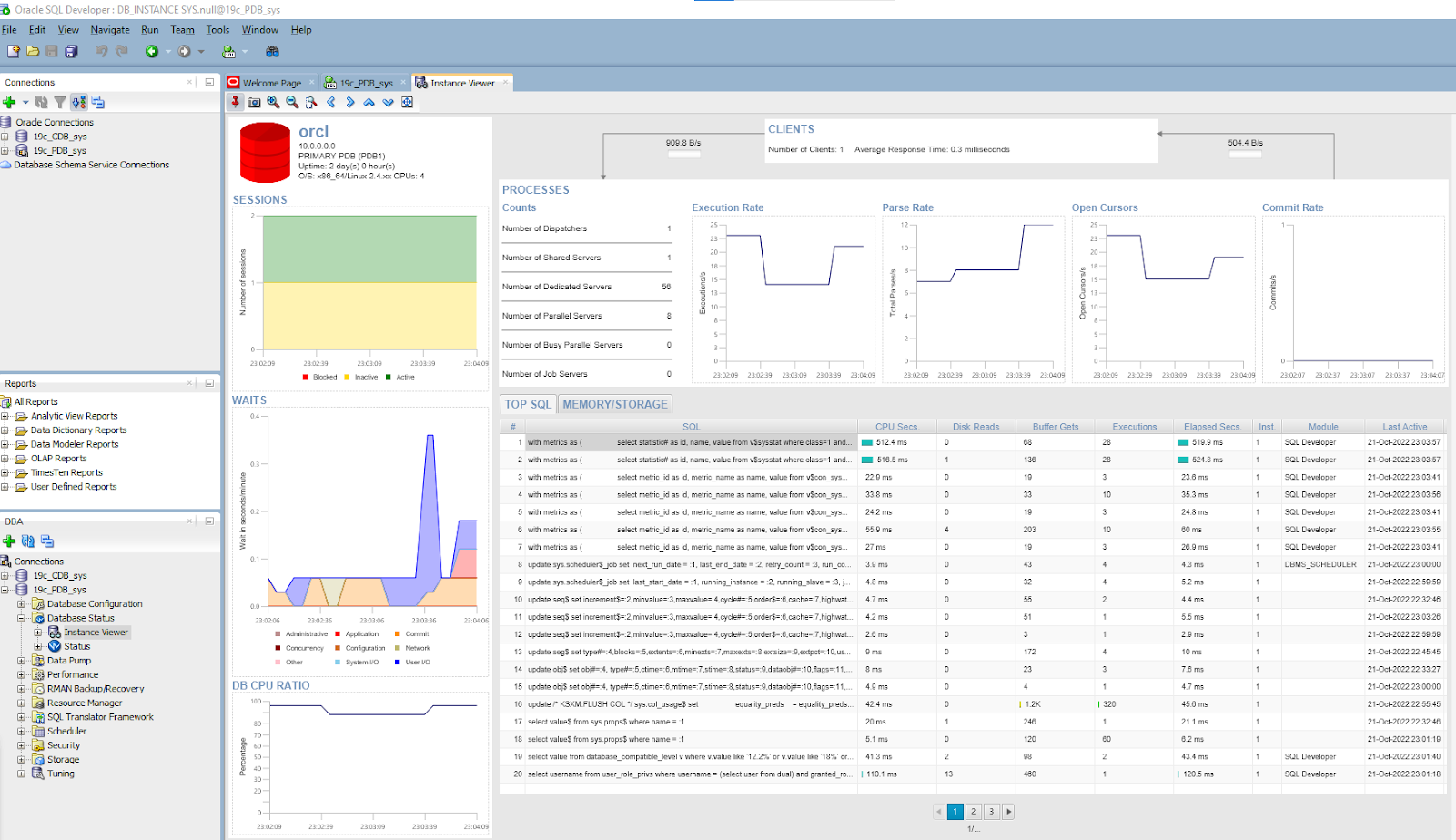1456x840 pixels.
Task: Select RMAN Backup/Recovery in DBA tree
Action: pyautogui.click(x=96, y=689)
